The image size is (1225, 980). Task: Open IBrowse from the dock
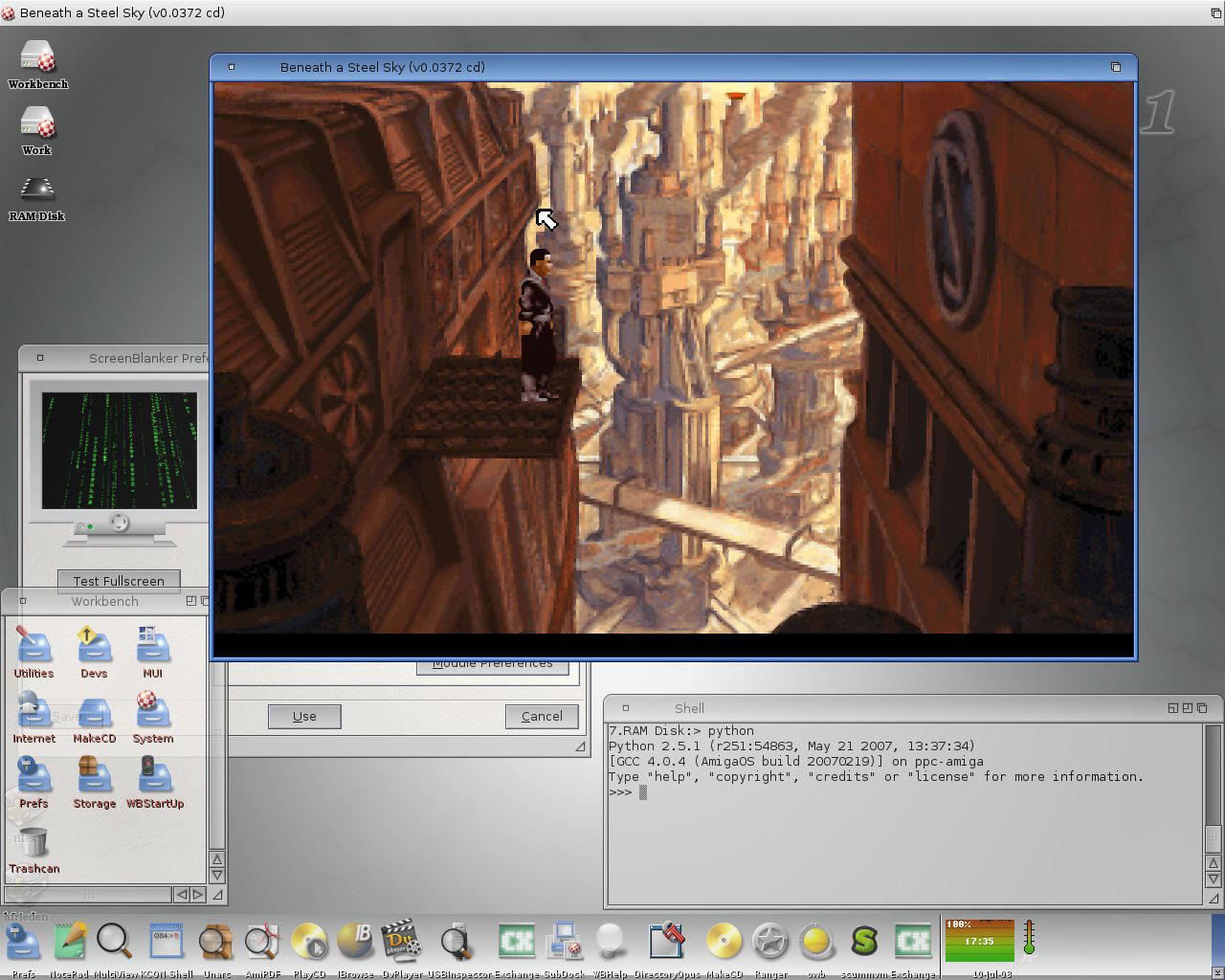[x=354, y=942]
